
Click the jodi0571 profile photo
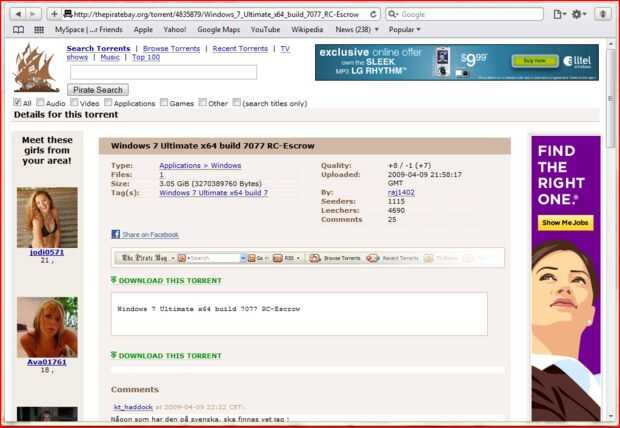(47, 218)
